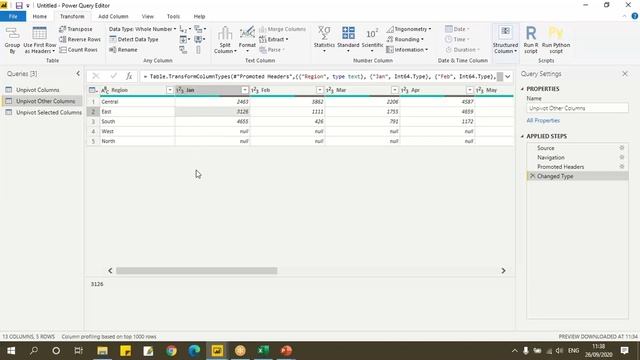Click the All Properties link
The width and height of the screenshot is (640, 360).
point(543,120)
